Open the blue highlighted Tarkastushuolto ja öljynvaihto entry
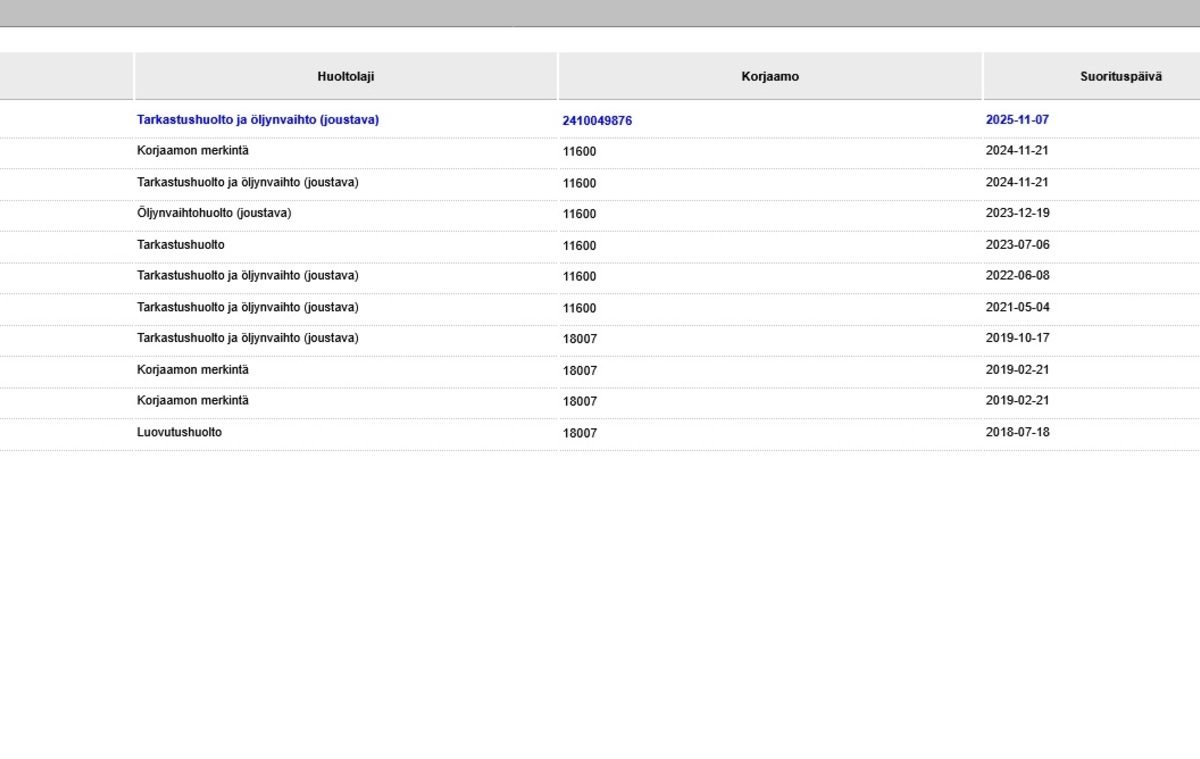 258,120
